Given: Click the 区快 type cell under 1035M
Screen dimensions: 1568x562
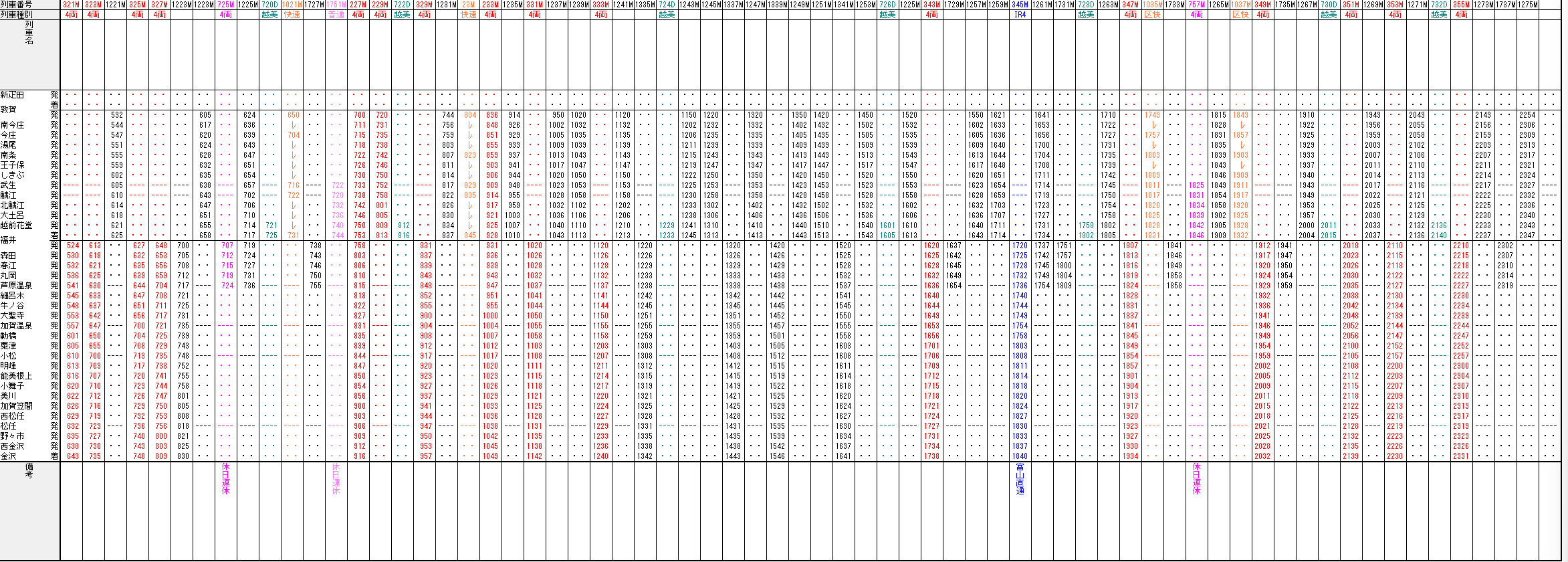Looking at the screenshot, I should [x=1152, y=14].
